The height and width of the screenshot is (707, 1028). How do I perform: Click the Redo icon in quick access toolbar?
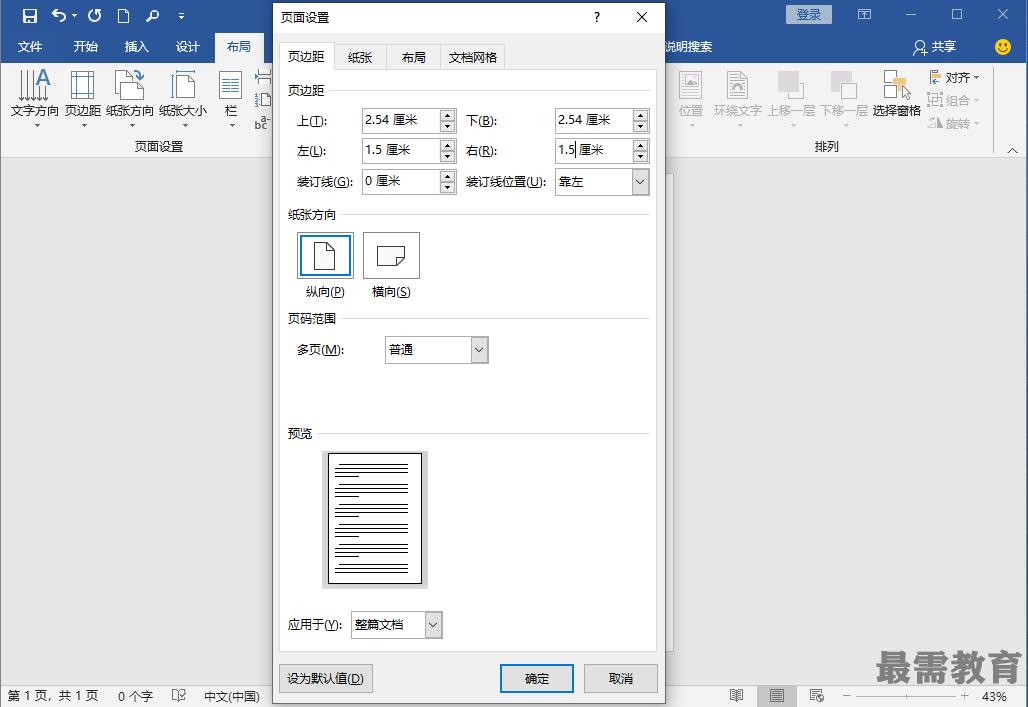(94, 15)
